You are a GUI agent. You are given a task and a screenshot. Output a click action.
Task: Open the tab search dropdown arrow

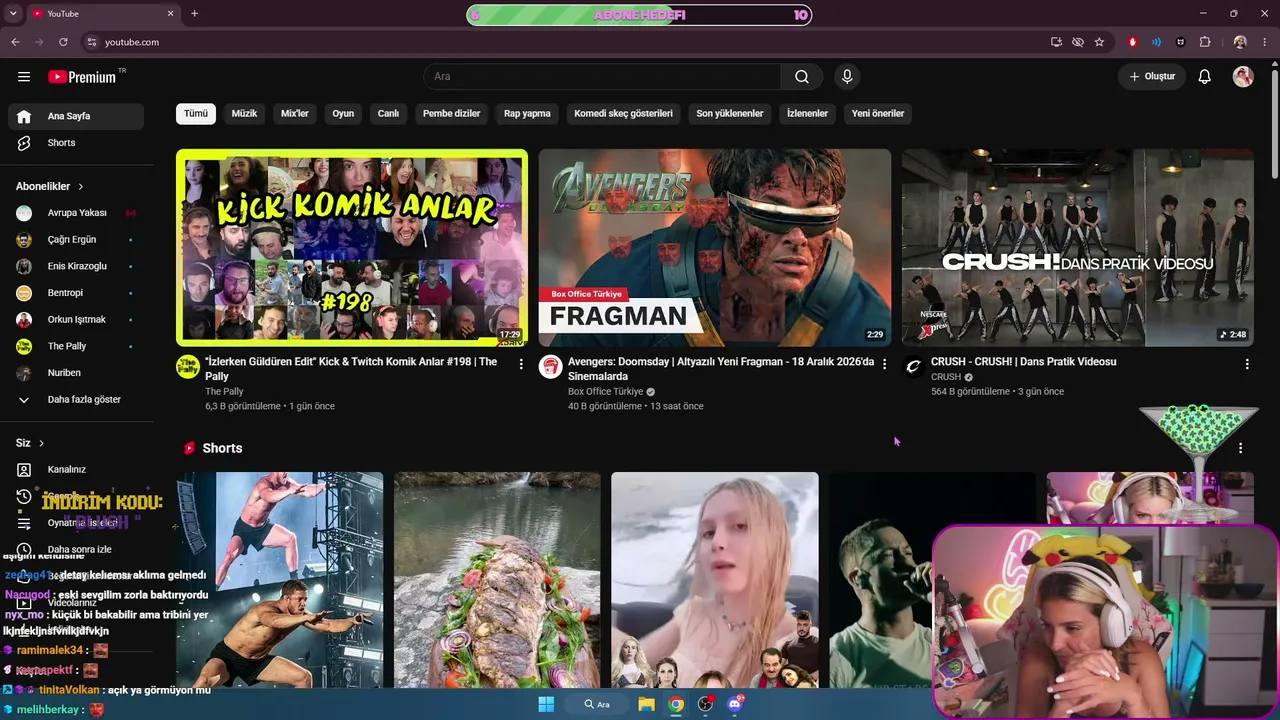(x=13, y=14)
